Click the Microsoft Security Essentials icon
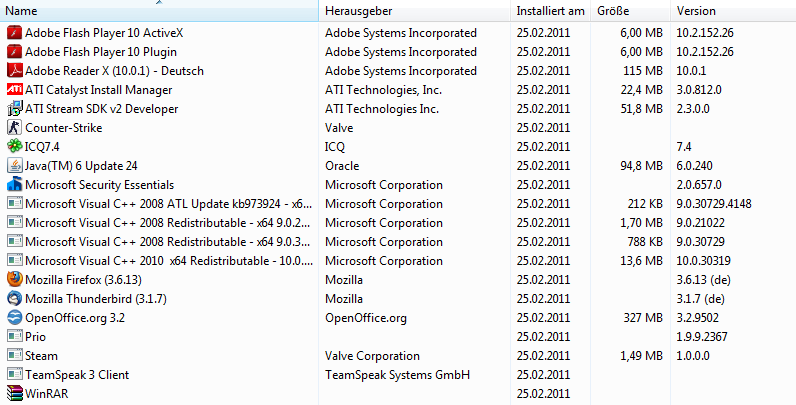Screen dimensions: 796x405 (x=15, y=185)
